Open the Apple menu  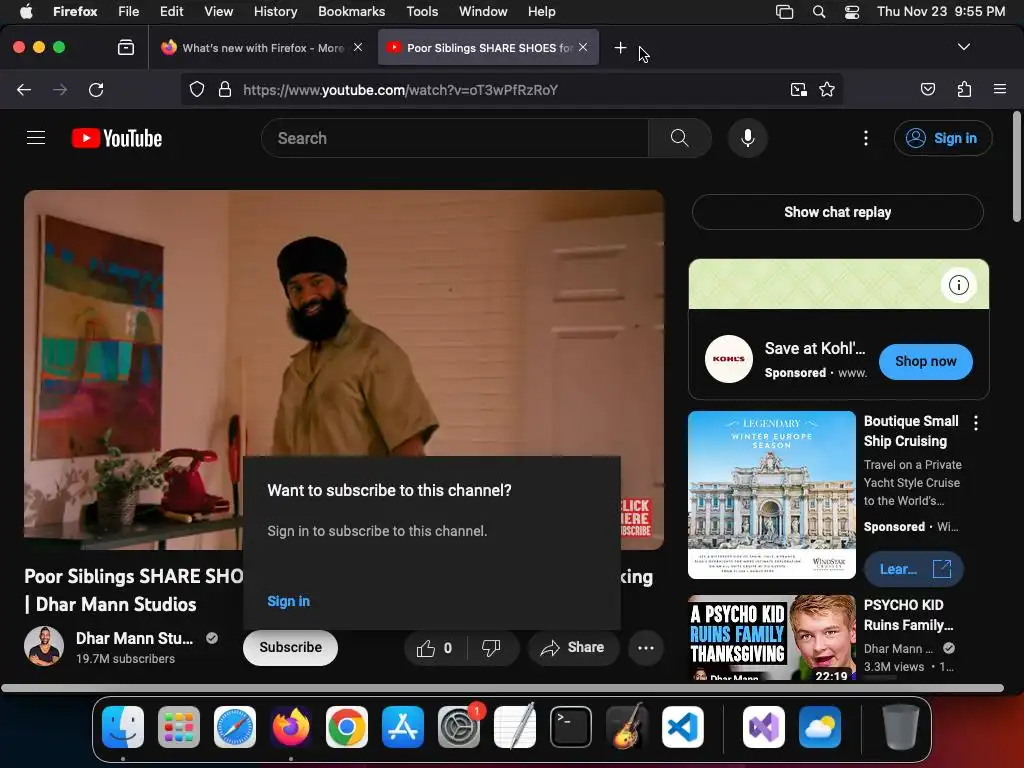click(26, 12)
